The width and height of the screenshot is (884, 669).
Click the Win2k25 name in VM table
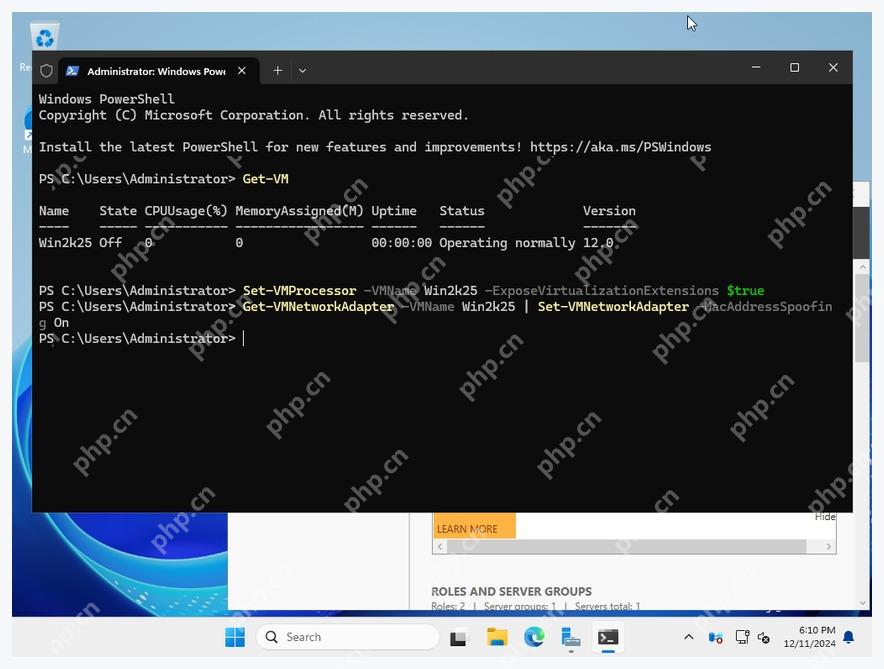click(x=65, y=243)
